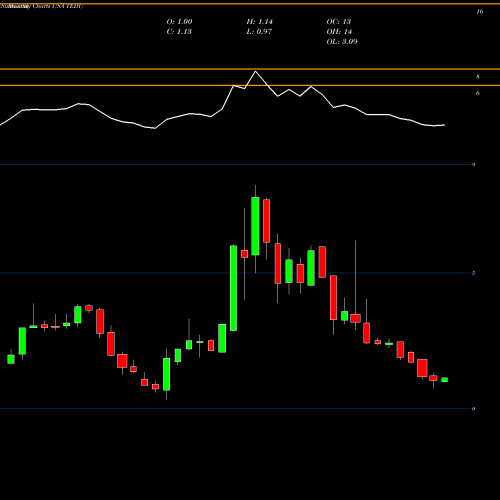Screen dimensions: 500x500
Task: Click the 'Charts USA TEDU' chart title
Action: tap(58, 6)
